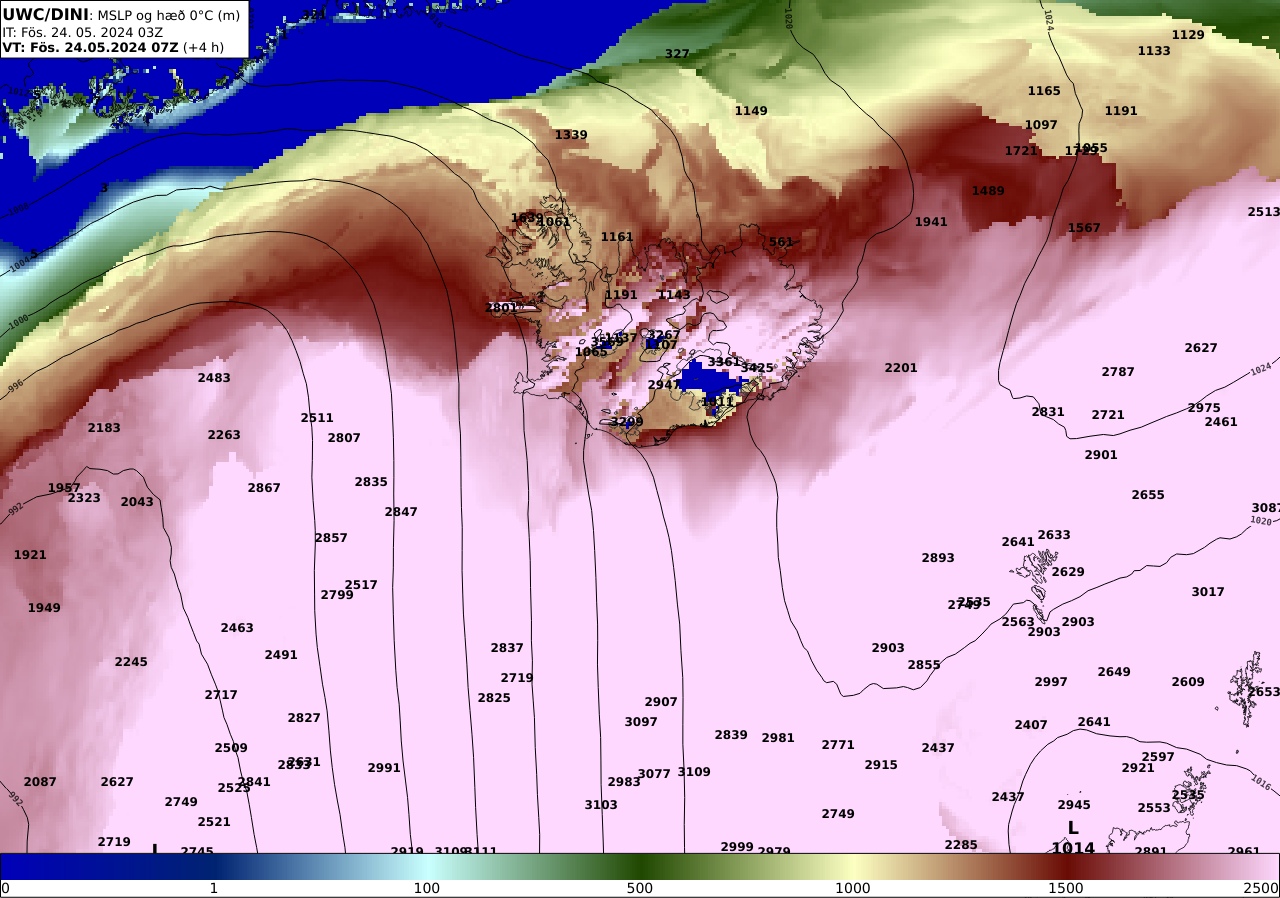Click the freezing level value 2837
The height and width of the screenshot is (898, 1280).
coord(507,648)
